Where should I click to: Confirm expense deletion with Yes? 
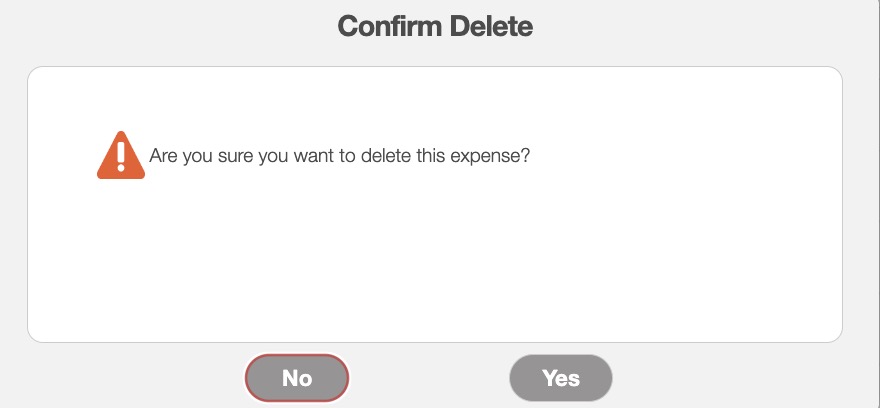[x=561, y=378]
